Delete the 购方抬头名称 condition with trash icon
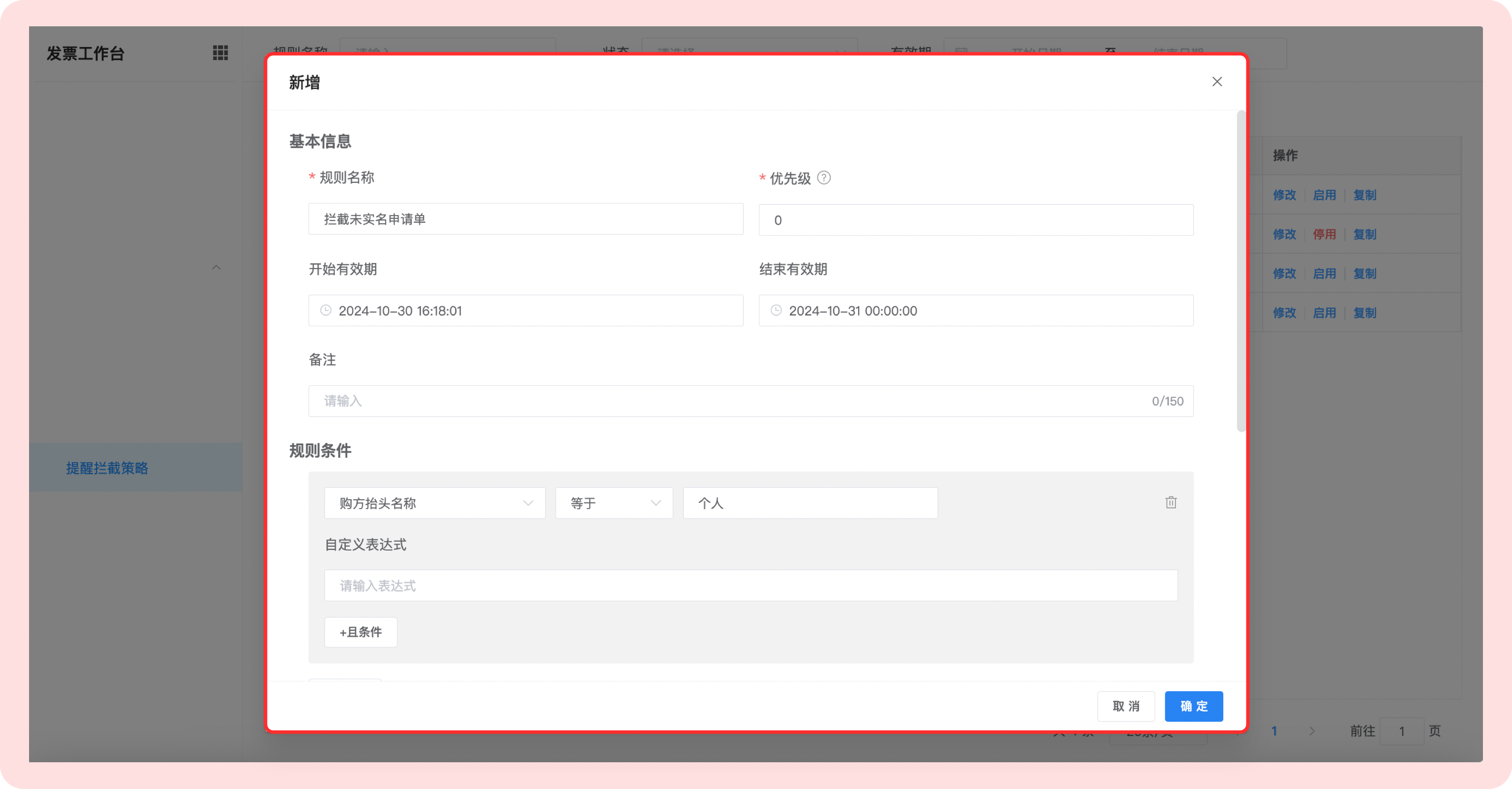The width and height of the screenshot is (1512, 789). click(1170, 502)
